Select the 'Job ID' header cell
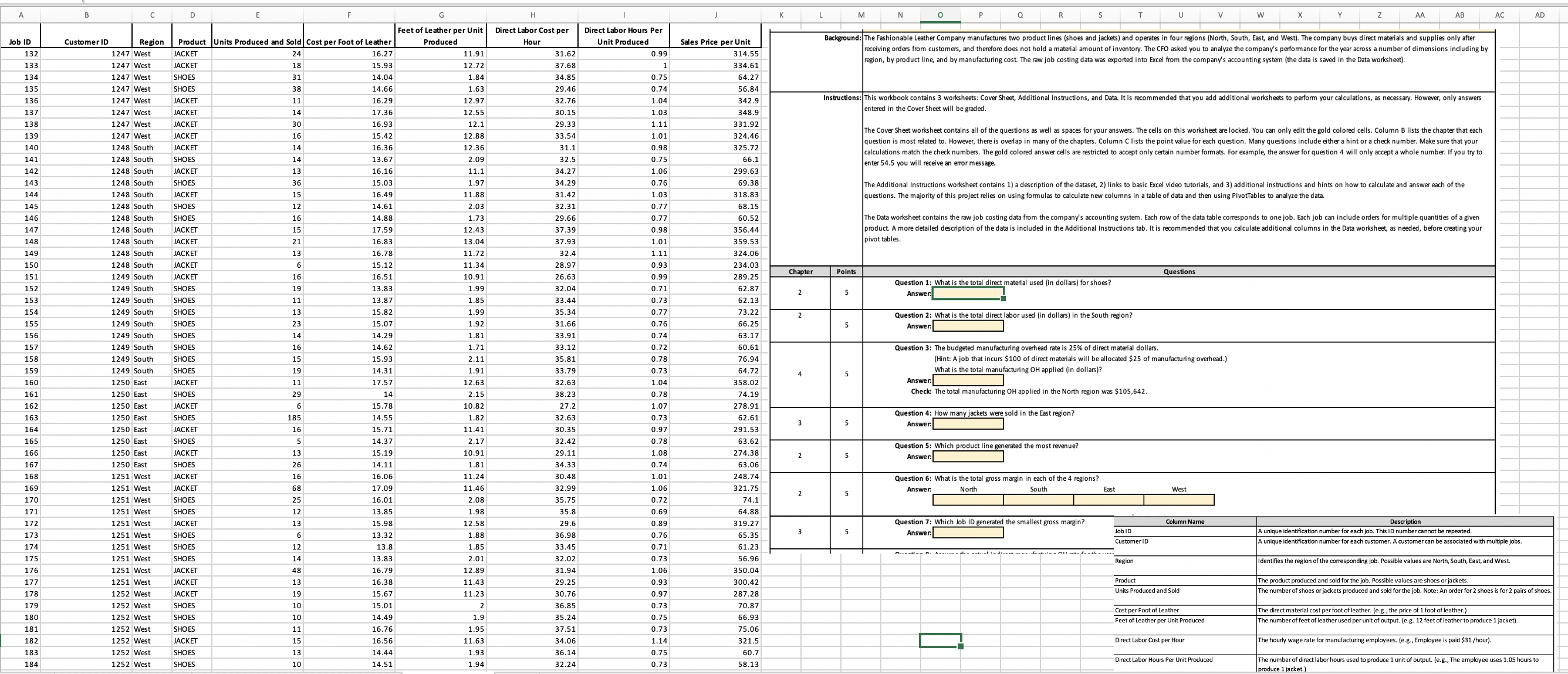This screenshot has height=674, width=1568. [x=20, y=36]
